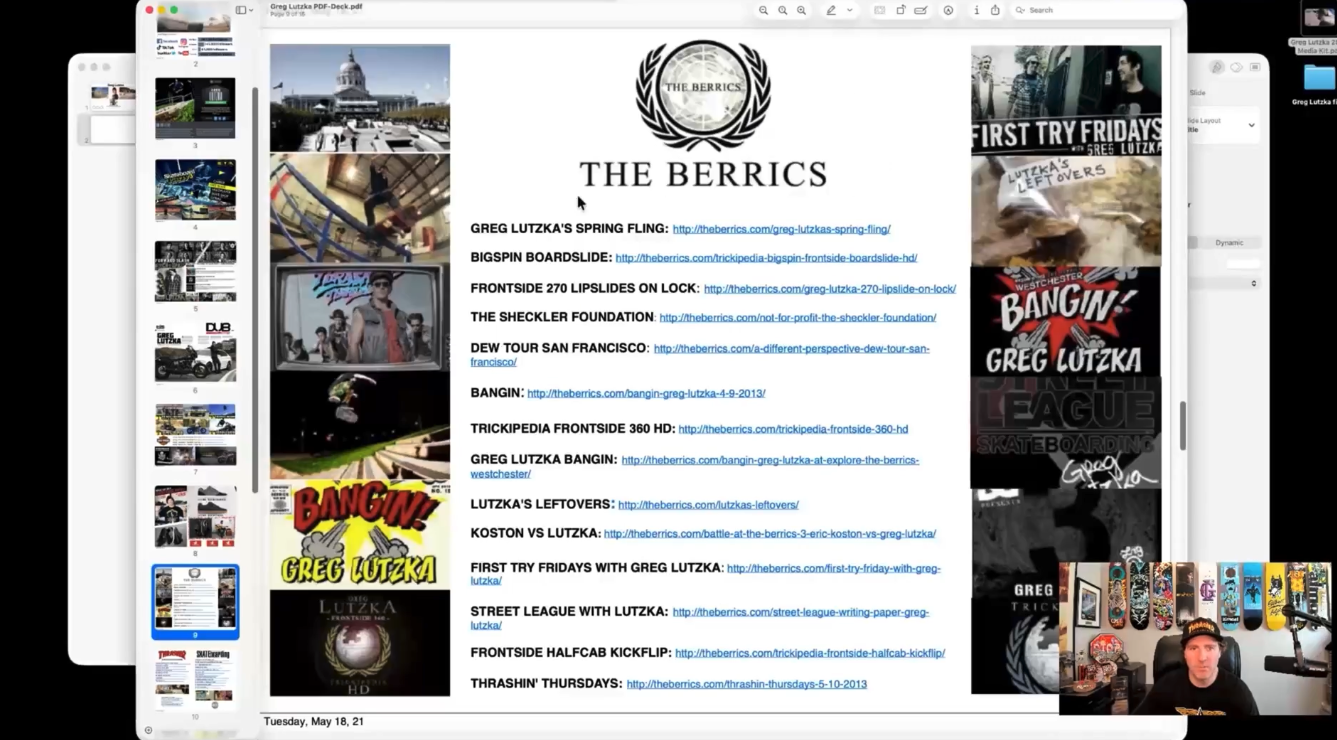Click the zoom out magnifier in Preview toolbar
The image size is (1337, 740).
764,10
